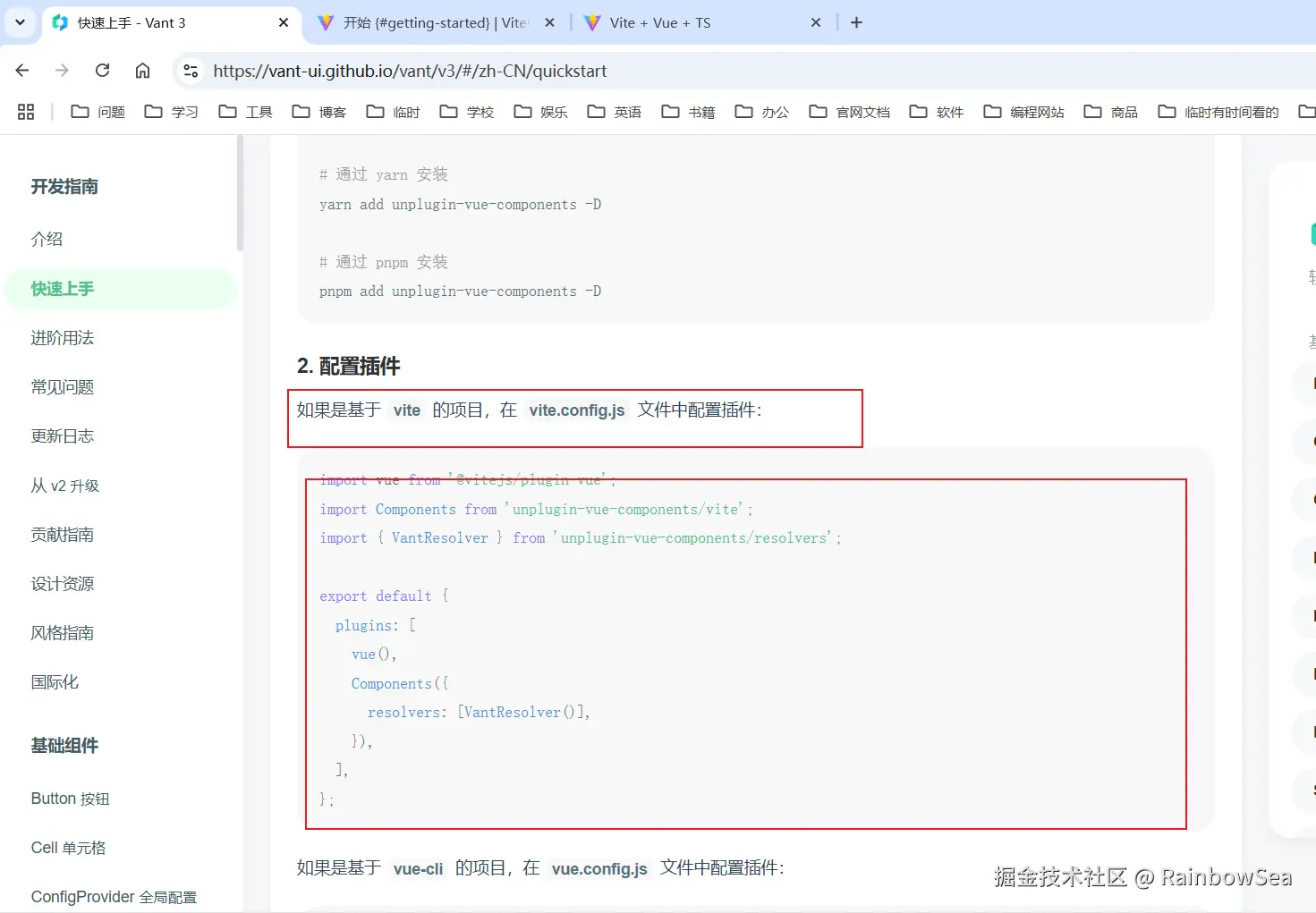This screenshot has width=1316, height=913.
Task: Reload the current page
Action: pyautogui.click(x=103, y=71)
